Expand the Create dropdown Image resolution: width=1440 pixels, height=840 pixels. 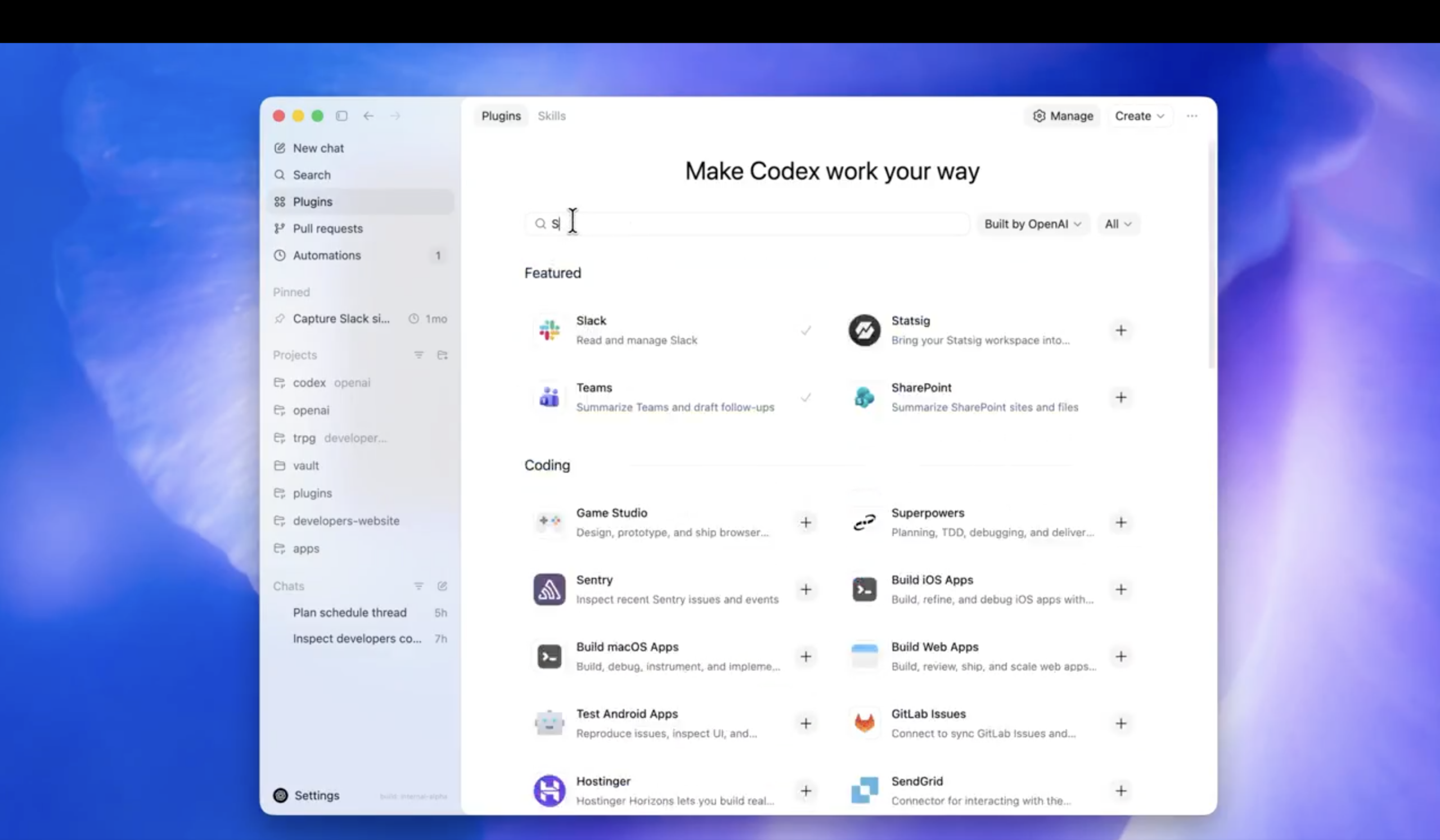click(x=1140, y=116)
